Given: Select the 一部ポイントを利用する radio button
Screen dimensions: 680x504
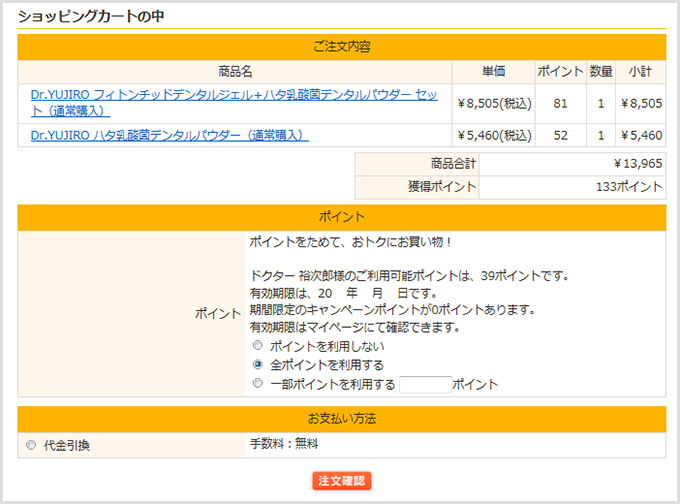Looking at the screenshot, I should [x=258, y=383].
